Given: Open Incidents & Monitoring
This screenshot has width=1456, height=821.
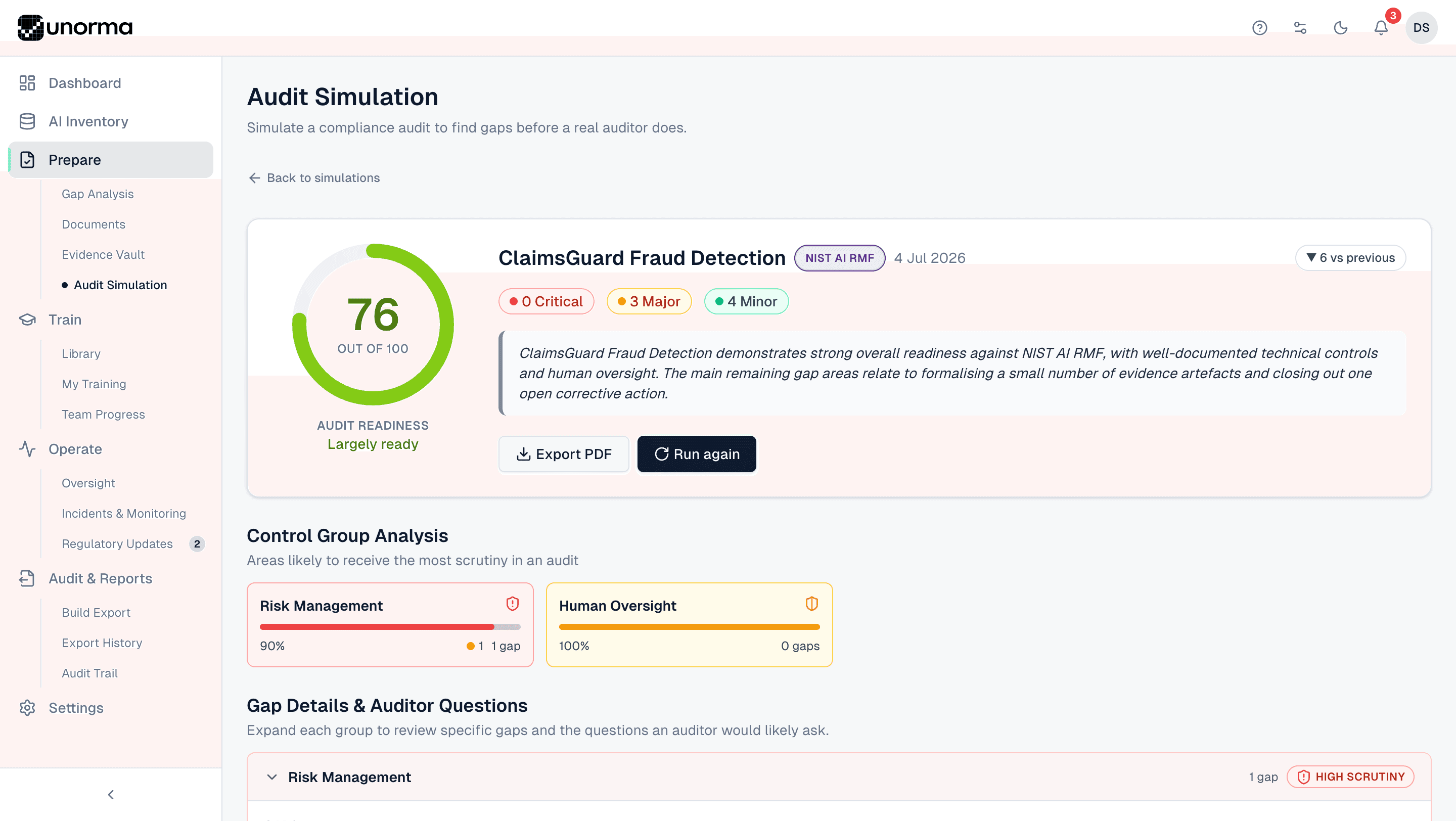Looking at the screenshot, I should pyautogui.click(x=124, y=514).
